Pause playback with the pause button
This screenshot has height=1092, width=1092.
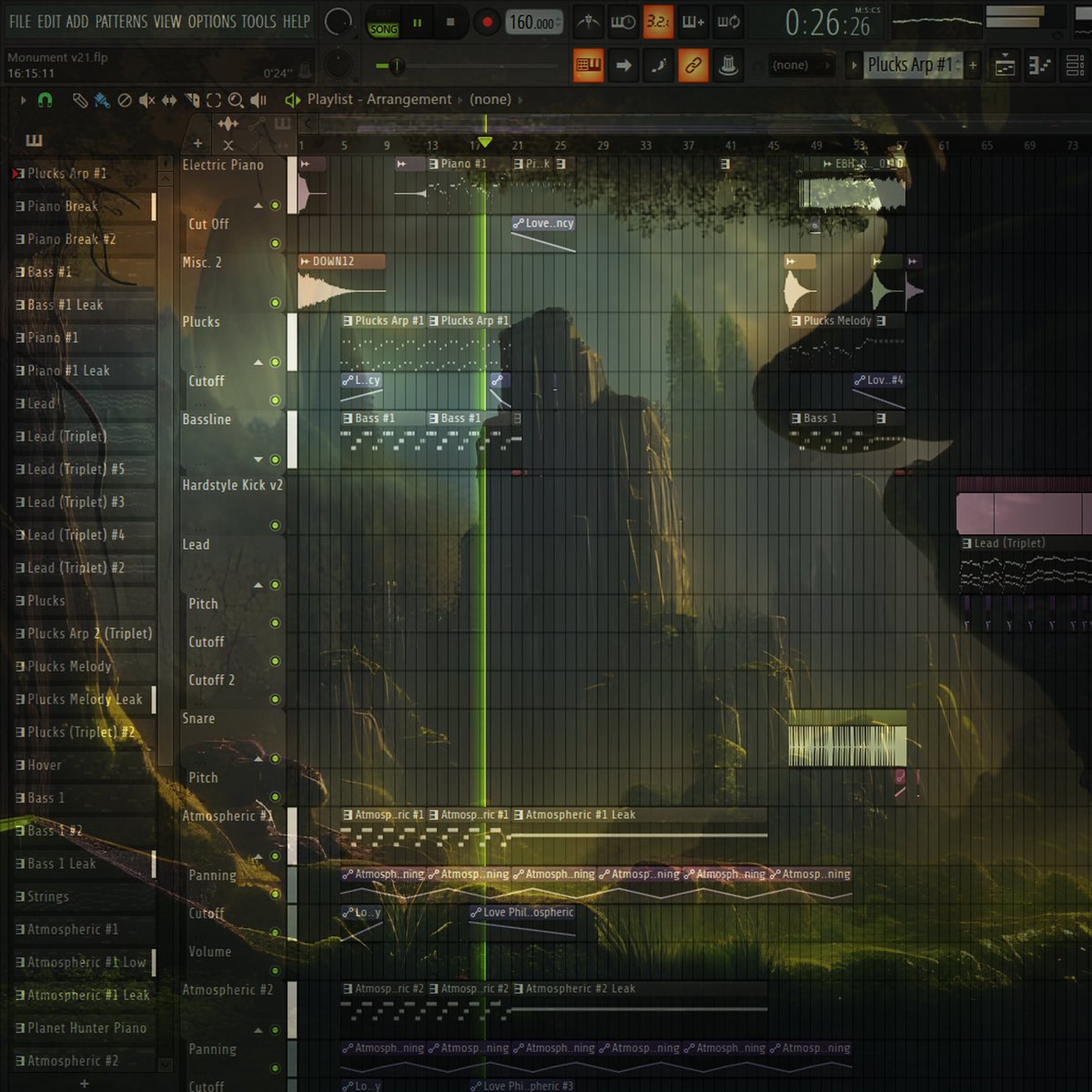tap(417, 23)
